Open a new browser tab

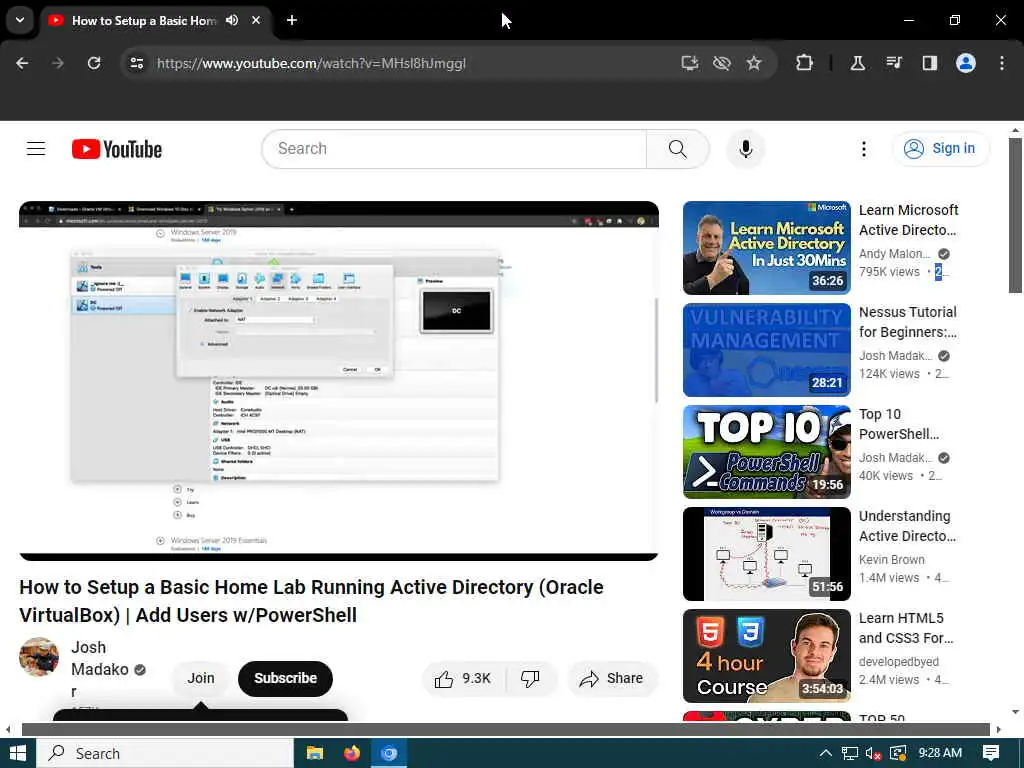point(292,20)
